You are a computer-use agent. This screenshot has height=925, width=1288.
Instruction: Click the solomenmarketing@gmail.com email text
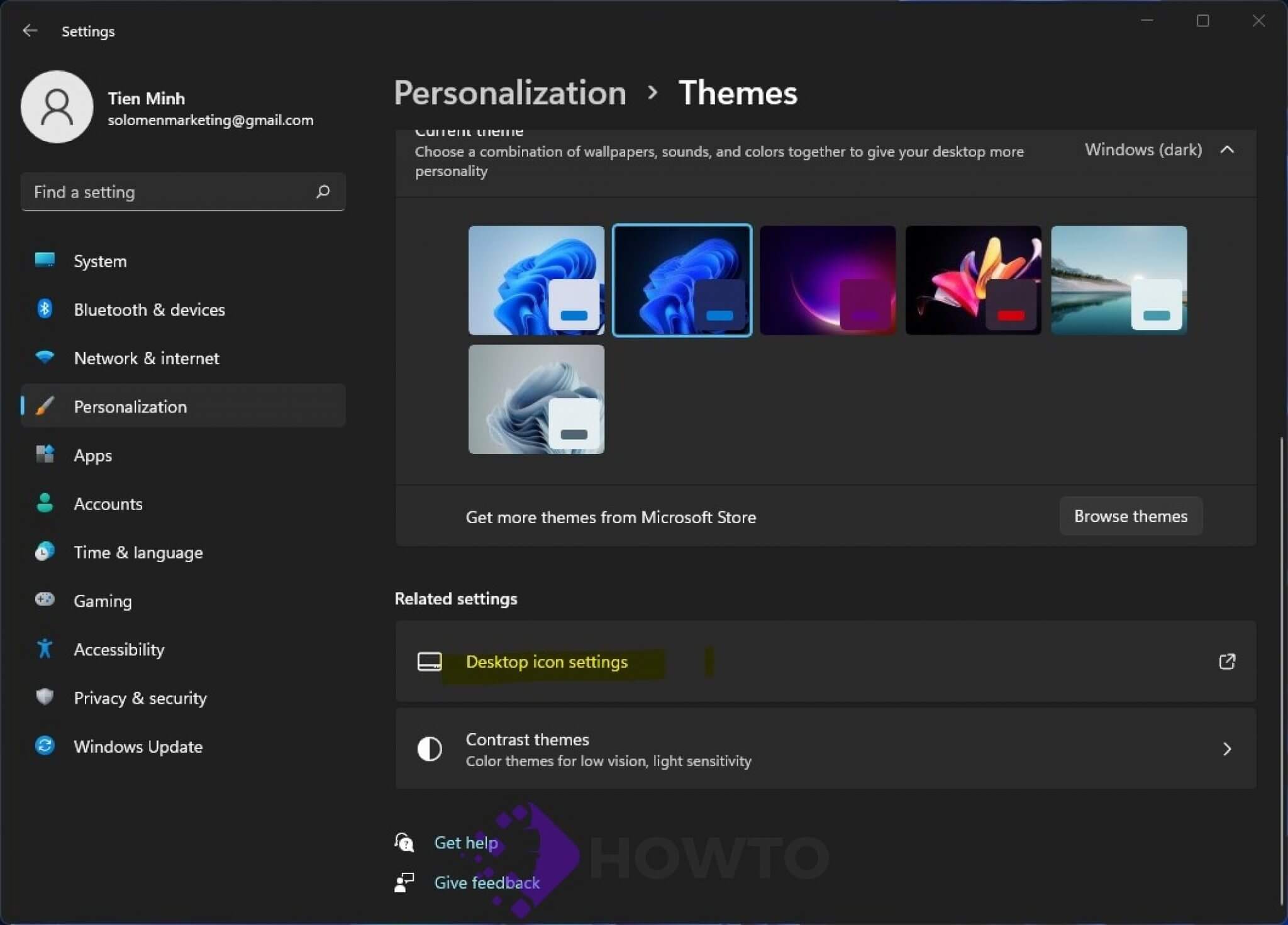click(x=211, y=120)
